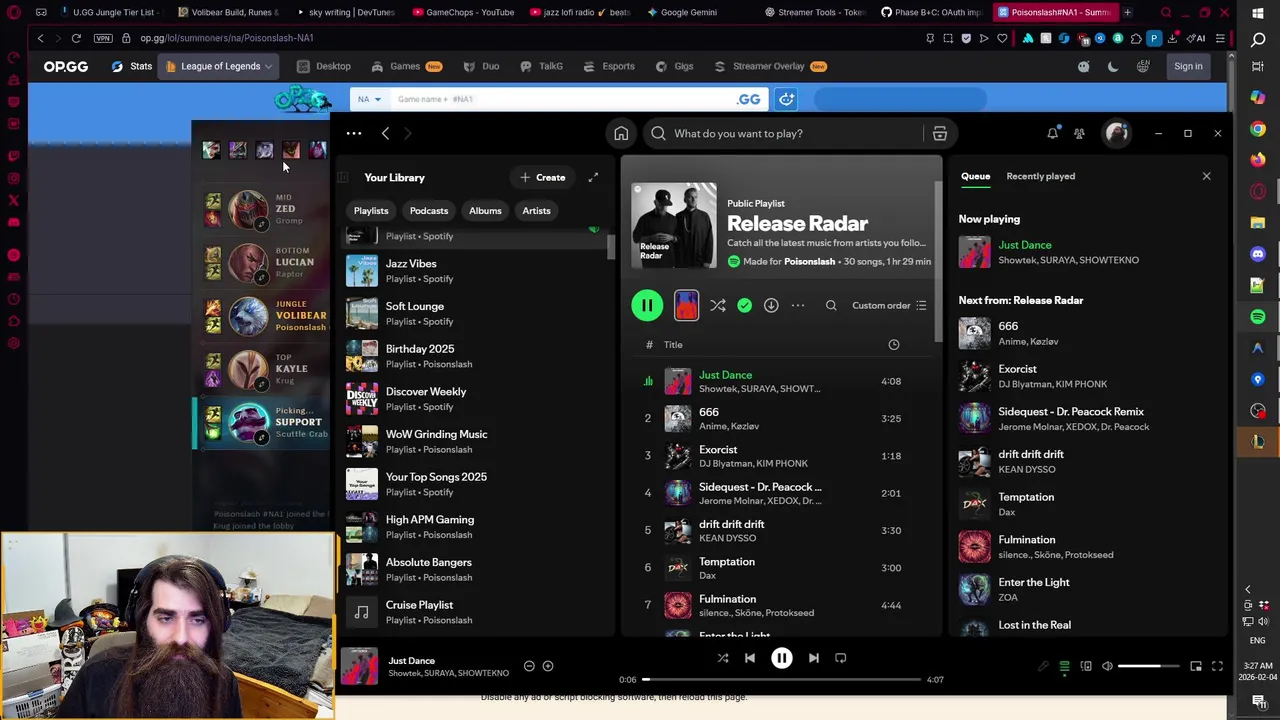1280x720 pixels.
Task: Seek on the song progress bar
Action: click(x=782, y=680)
